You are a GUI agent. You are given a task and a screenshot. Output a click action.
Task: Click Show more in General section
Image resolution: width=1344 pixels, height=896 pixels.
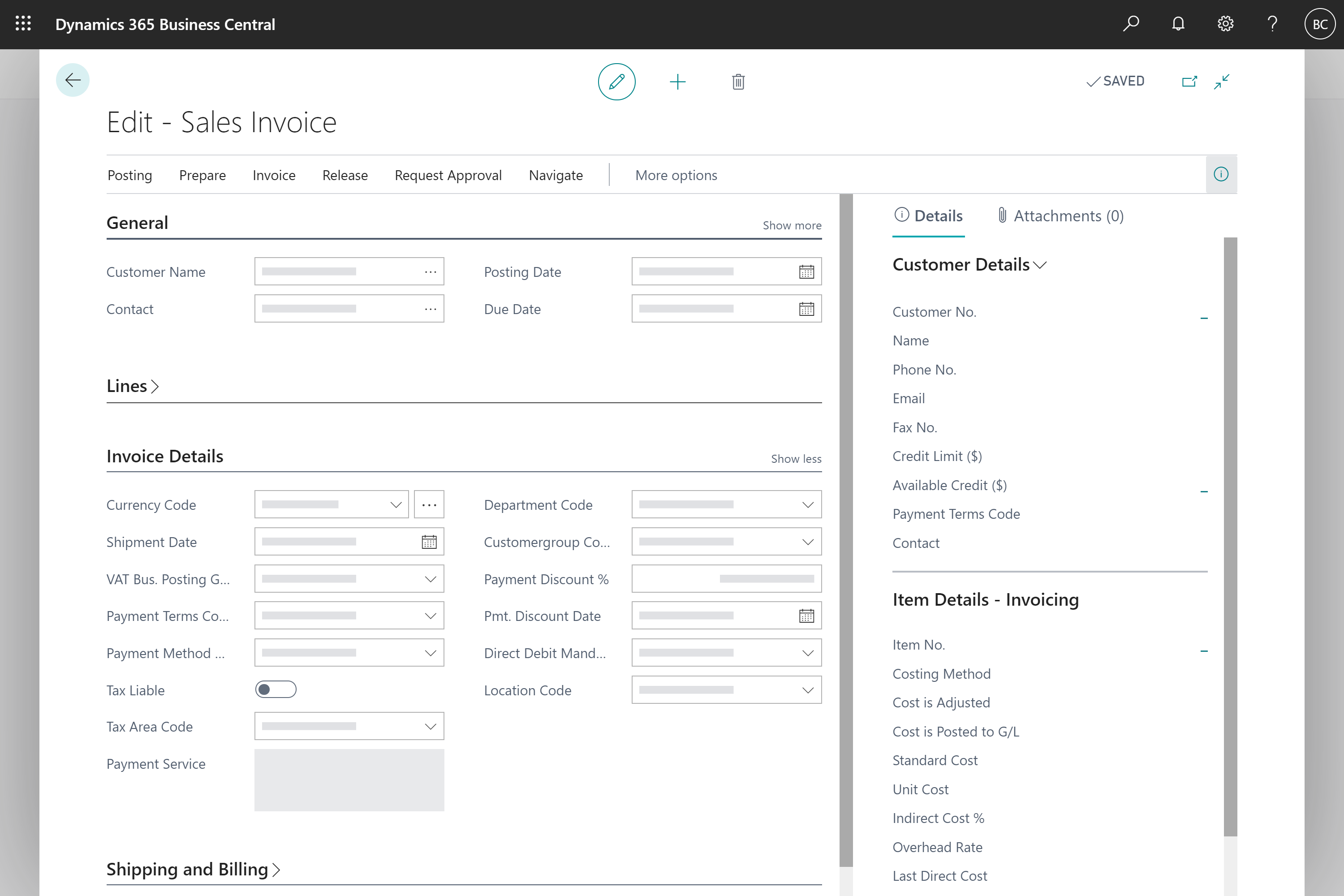click(791, 225)
